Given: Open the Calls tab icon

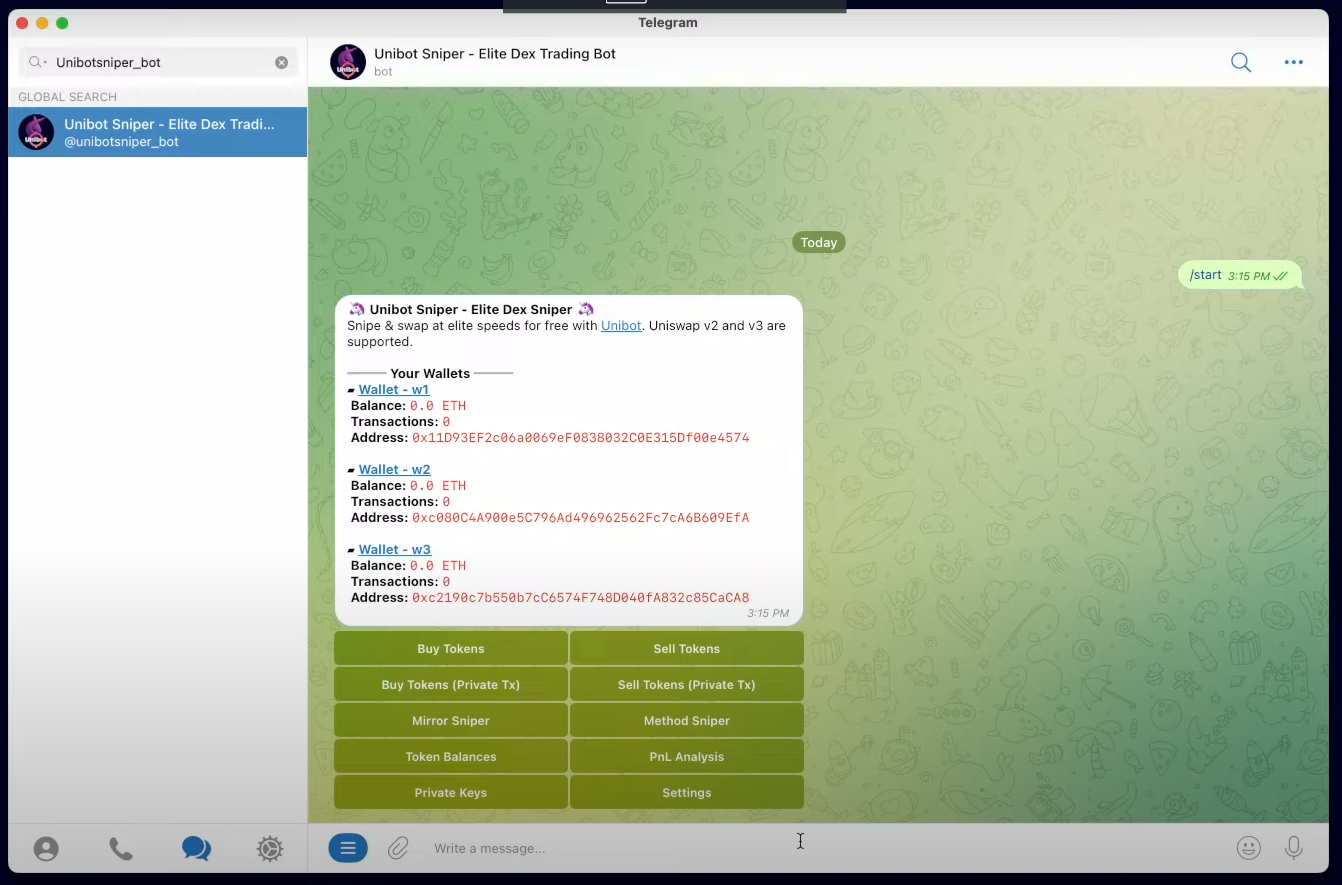Looking at the screenshot, I should coord(121,849).
